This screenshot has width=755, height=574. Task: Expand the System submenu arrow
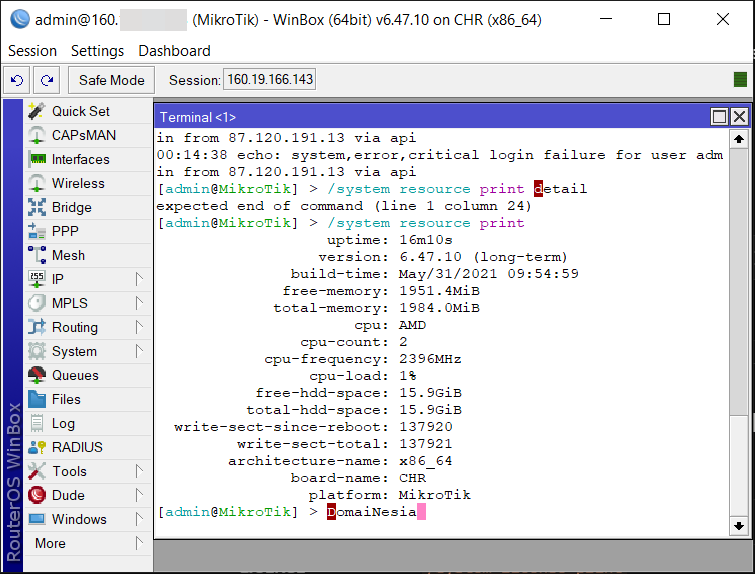tap(139, 352)
